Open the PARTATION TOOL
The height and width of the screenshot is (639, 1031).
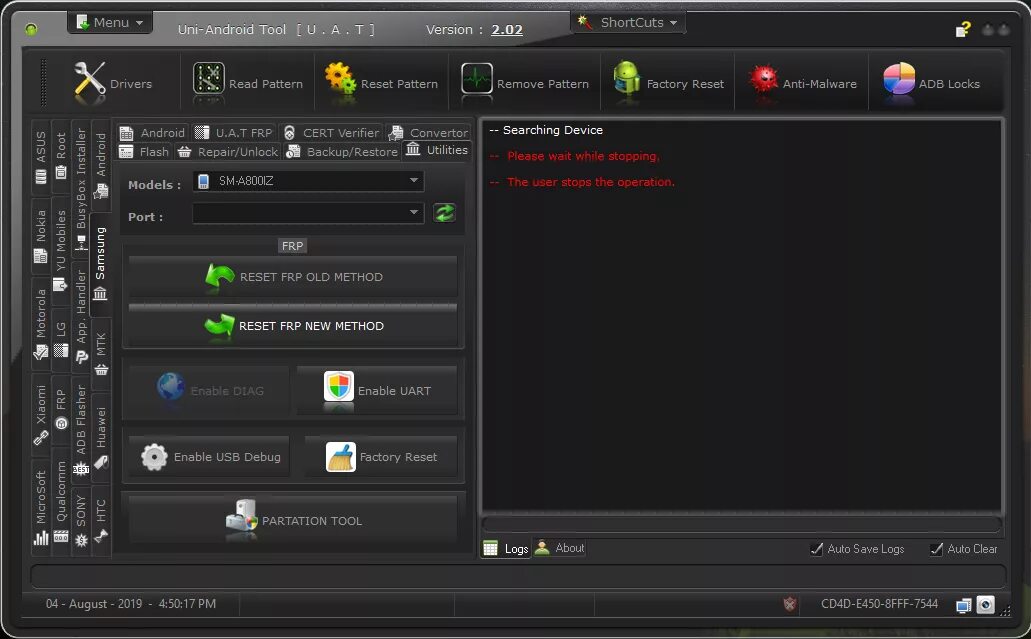tap(293, 521)
